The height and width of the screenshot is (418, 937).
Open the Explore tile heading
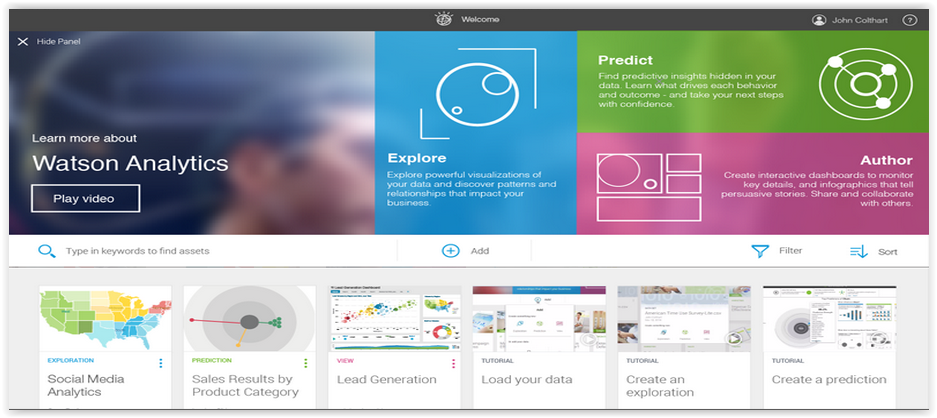[417, 158]
